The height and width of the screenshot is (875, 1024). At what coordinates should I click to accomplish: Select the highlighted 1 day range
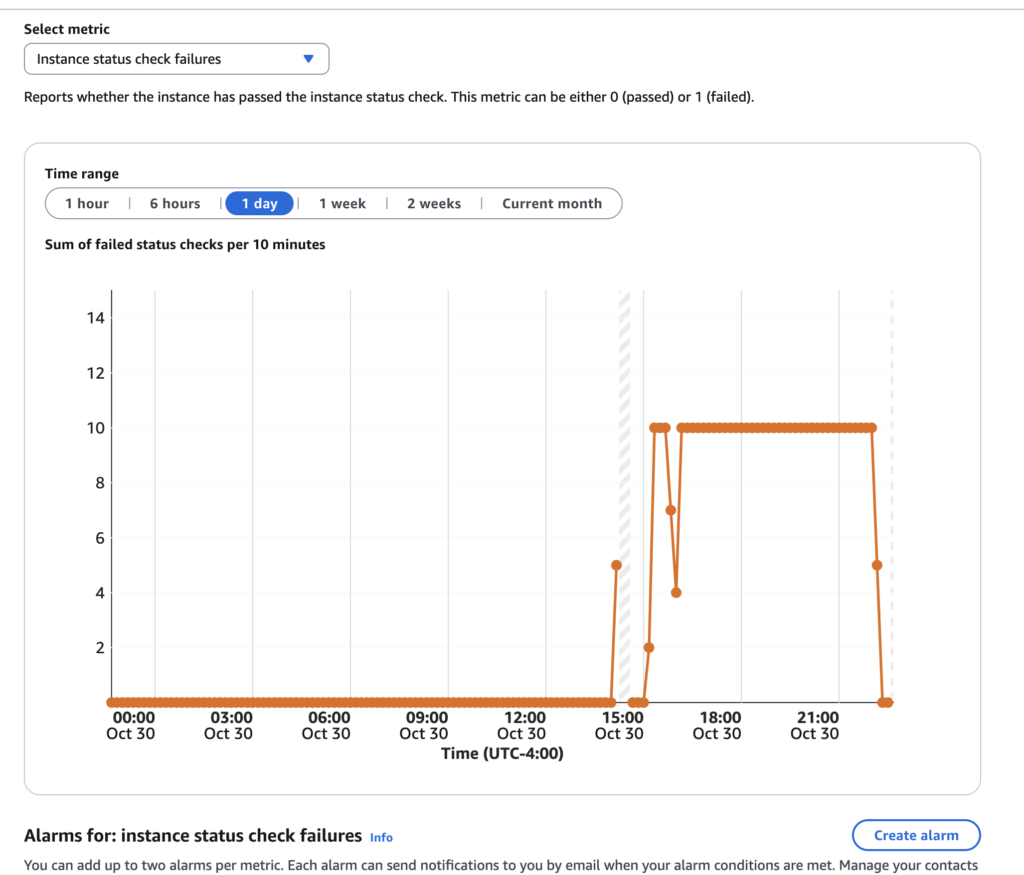click(x=259, y=203)
